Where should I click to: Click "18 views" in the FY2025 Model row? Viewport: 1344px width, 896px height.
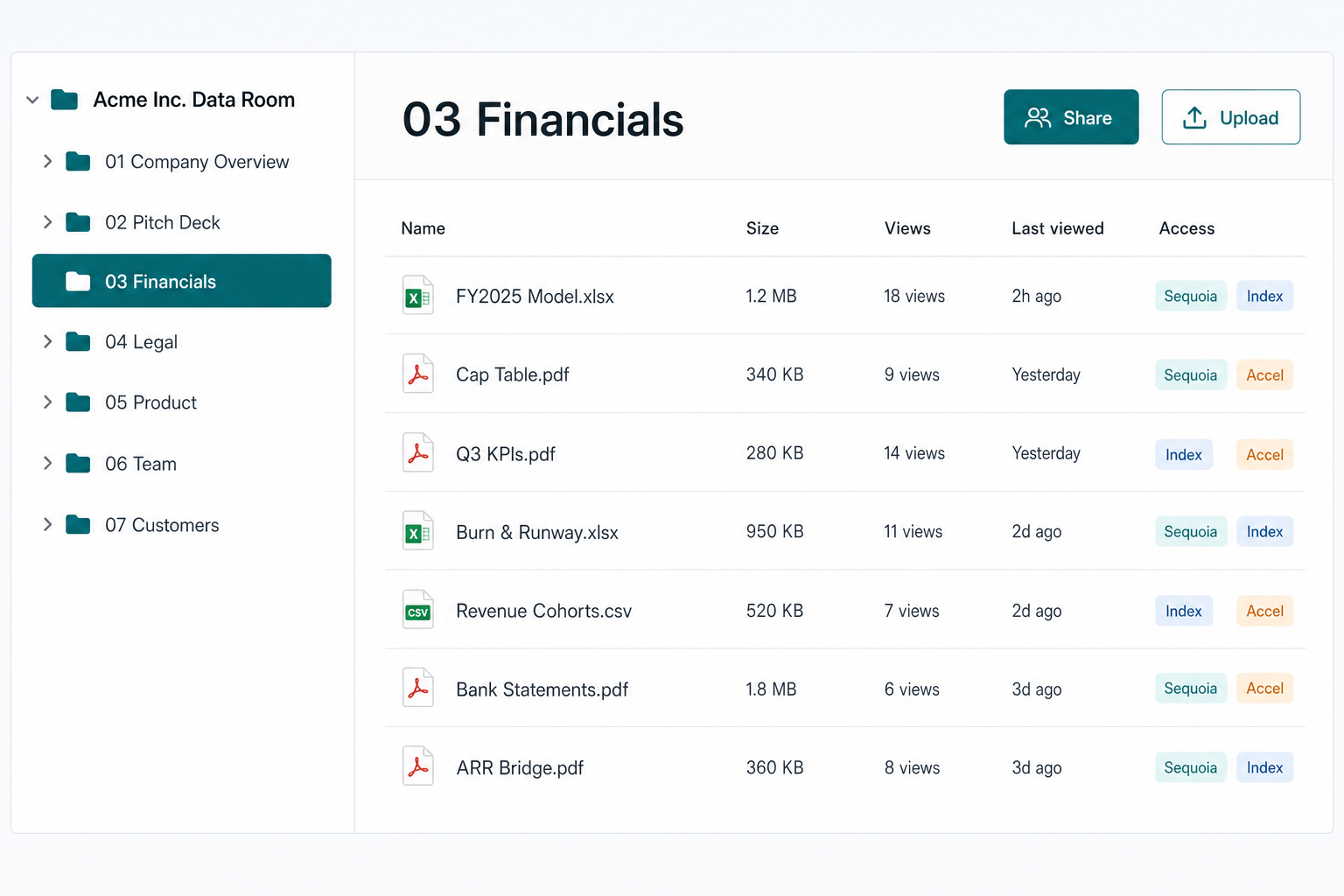(914, 296)
